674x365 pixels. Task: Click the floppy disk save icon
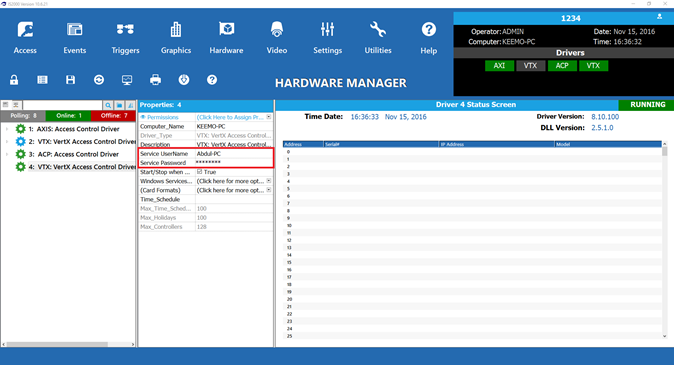tap(70, 80)
